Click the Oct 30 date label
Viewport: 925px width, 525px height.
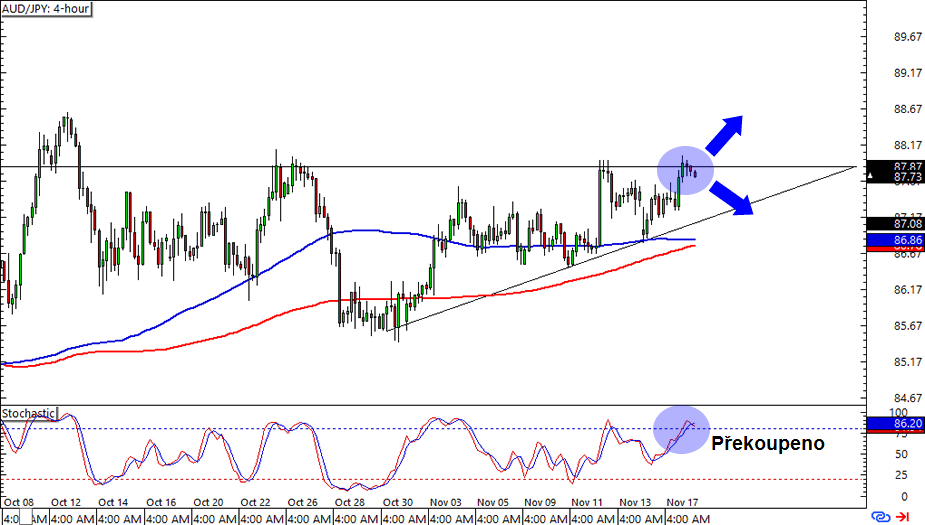point(398,503)
